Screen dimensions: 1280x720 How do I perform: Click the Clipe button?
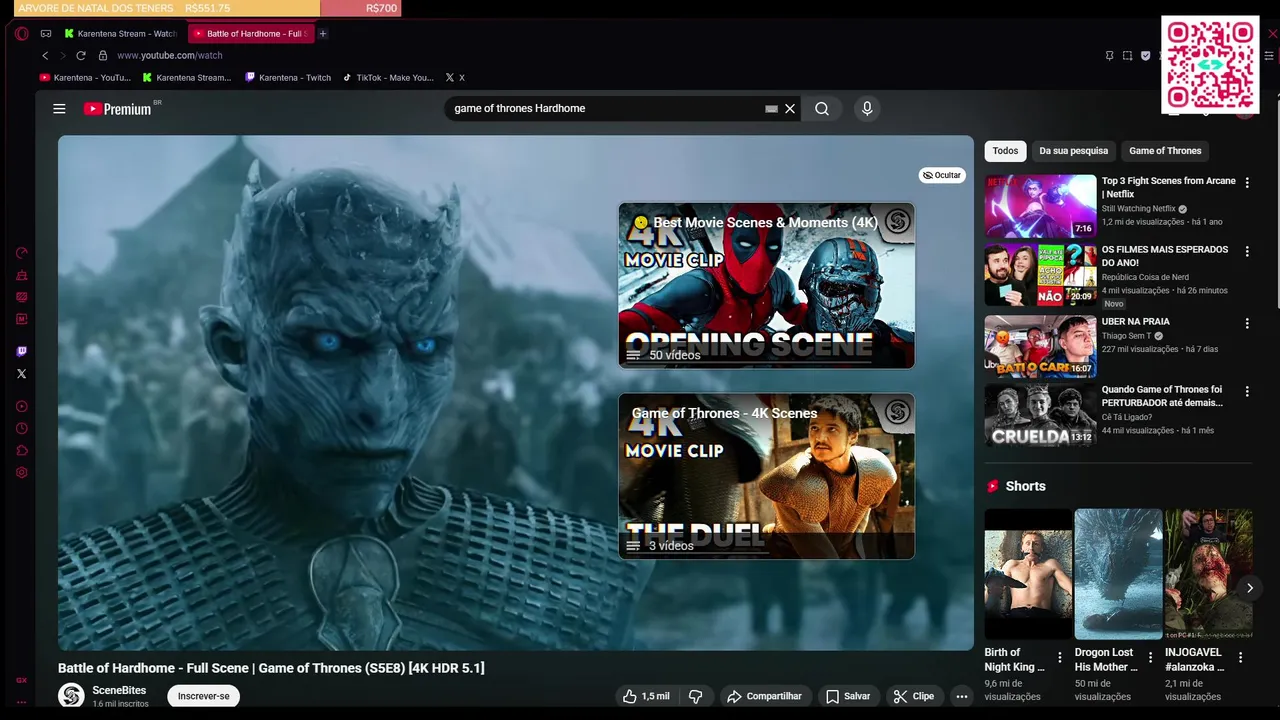pos(914,696)
